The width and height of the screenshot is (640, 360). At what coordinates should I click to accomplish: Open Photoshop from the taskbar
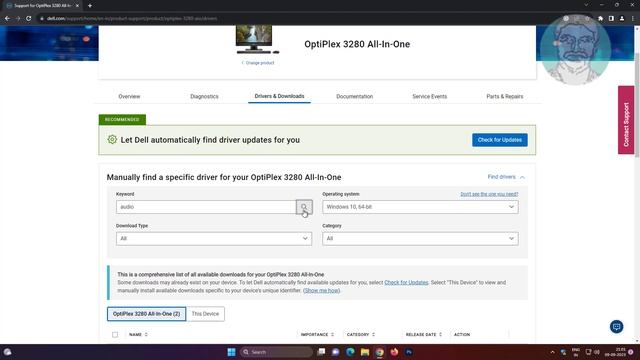click(x=409, y=352)
